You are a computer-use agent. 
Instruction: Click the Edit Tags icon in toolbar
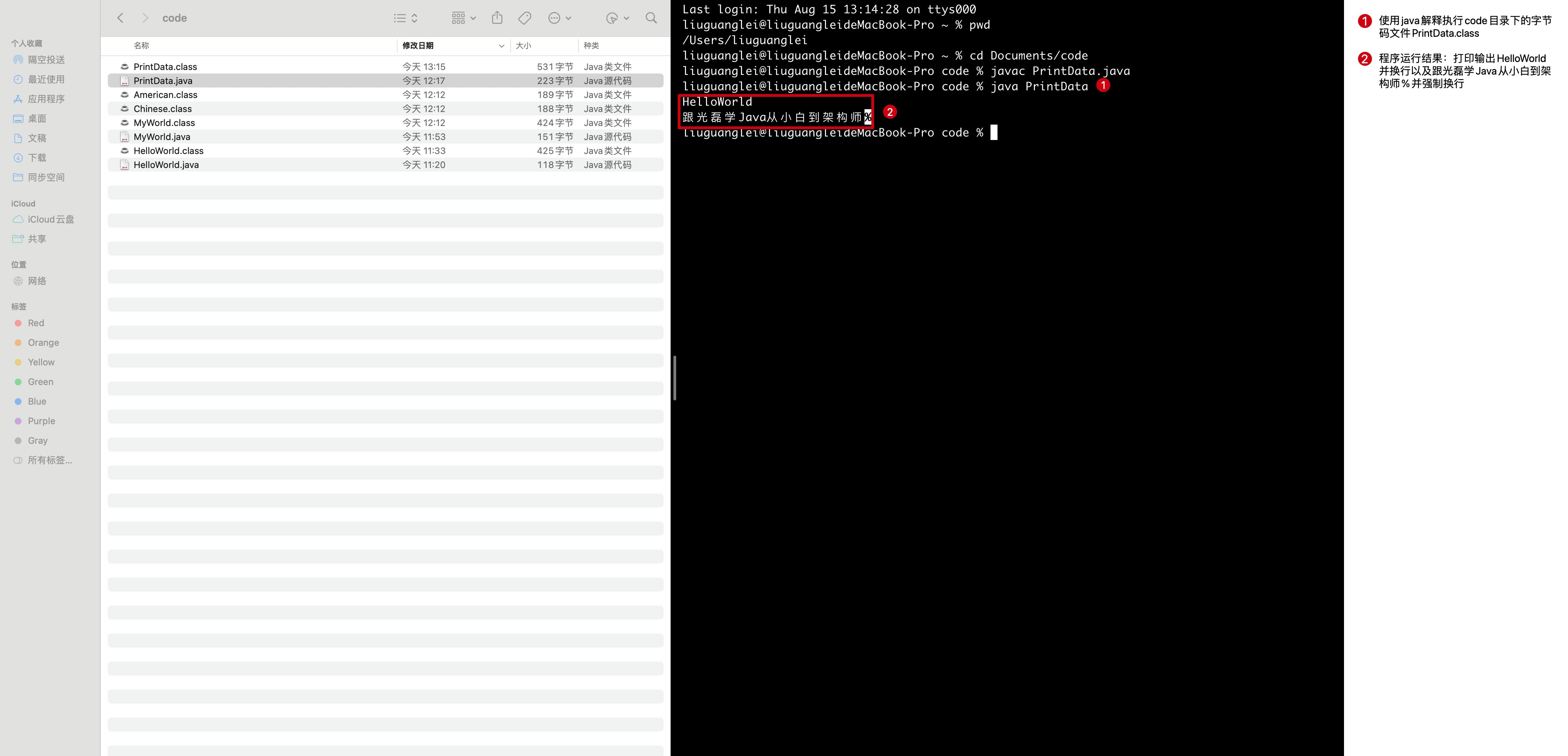[x=525, y=18]
